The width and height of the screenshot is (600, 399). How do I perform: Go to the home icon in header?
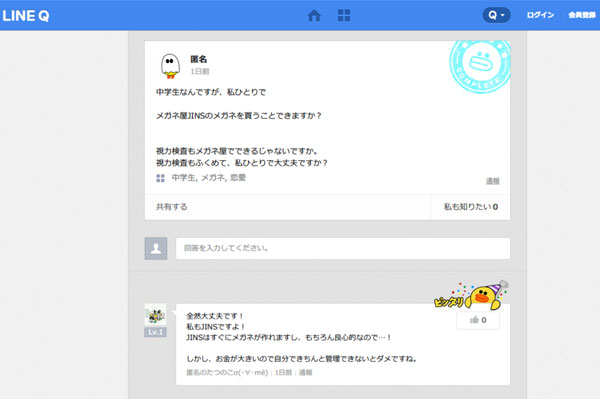(314, 16)
